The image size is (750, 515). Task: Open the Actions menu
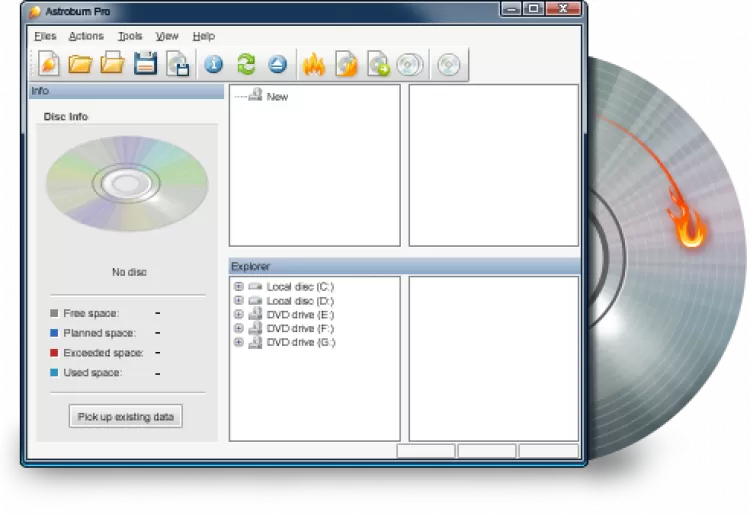click(x=86, y=36)
